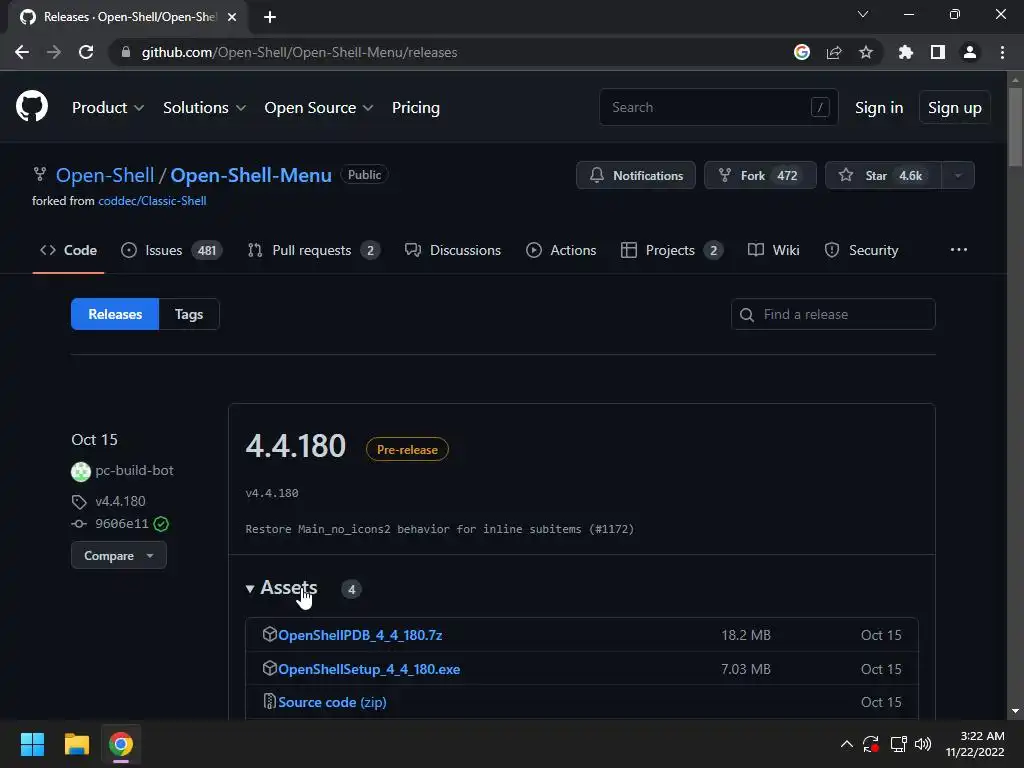Click the v4.4.180 tag link
The height and width of the screenshot is (768, 1024).
pyautogui.click(x=120, y=501)
